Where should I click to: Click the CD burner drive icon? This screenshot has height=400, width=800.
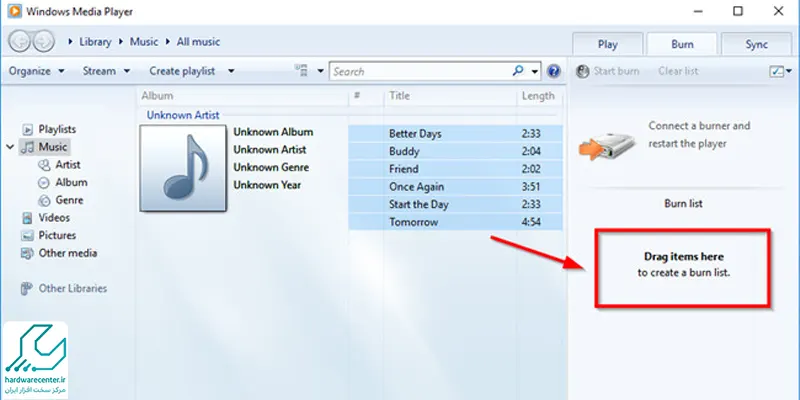tap(608, 145)
